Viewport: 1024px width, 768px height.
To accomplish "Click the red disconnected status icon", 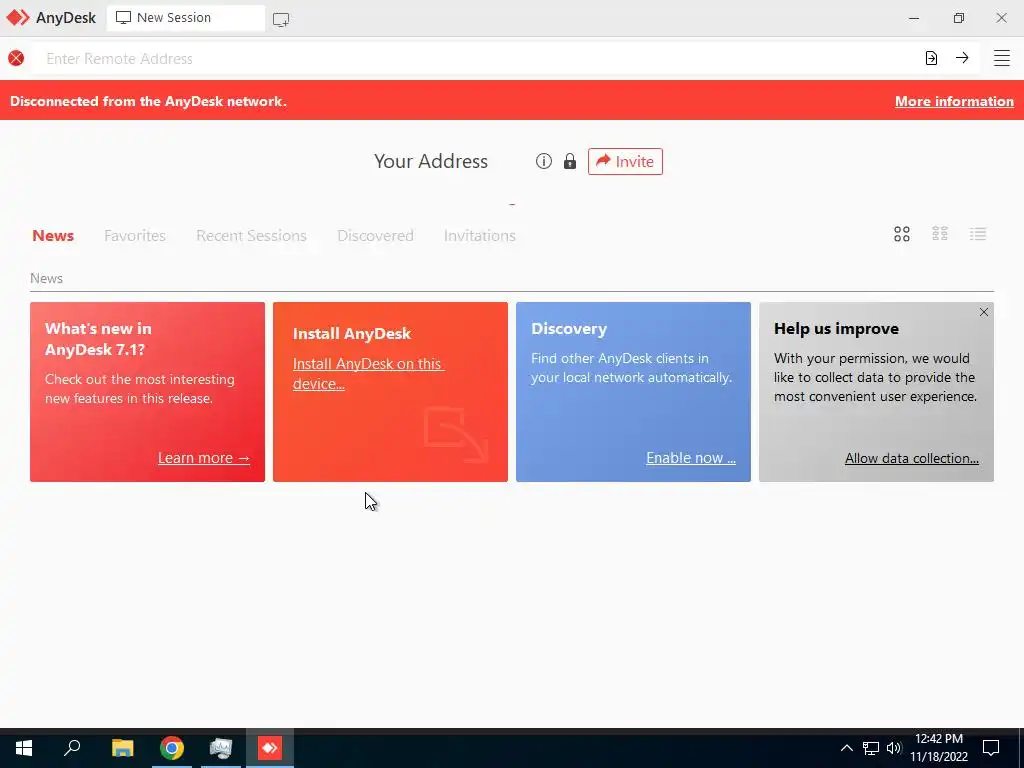I will [x=16, y=58].
